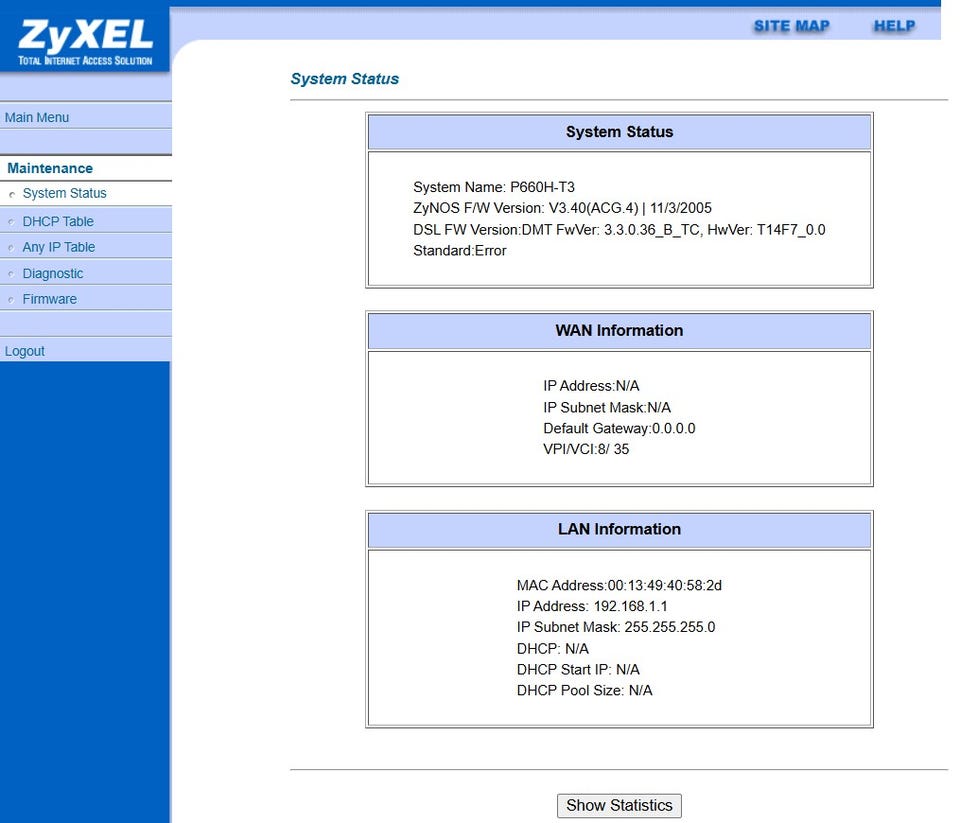This screenshot has height=823, width=960.
Task: Click the DHCP: N/A line
Action: point(553,648)
